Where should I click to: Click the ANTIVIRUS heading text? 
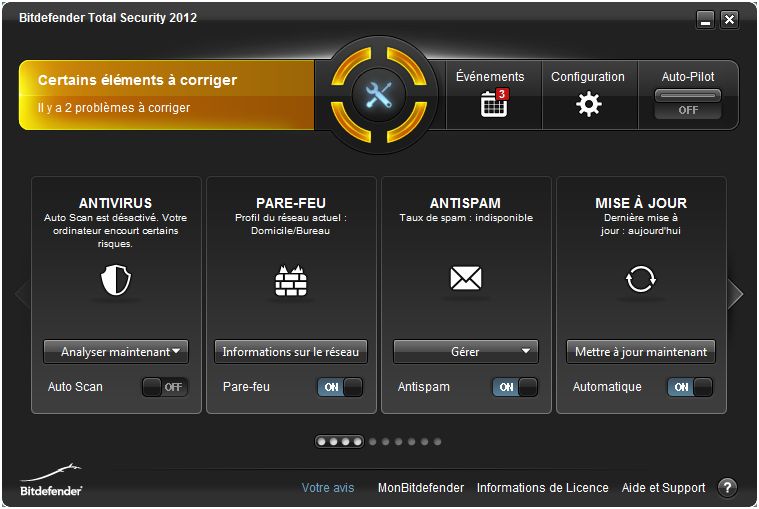(x=116, y=203)
